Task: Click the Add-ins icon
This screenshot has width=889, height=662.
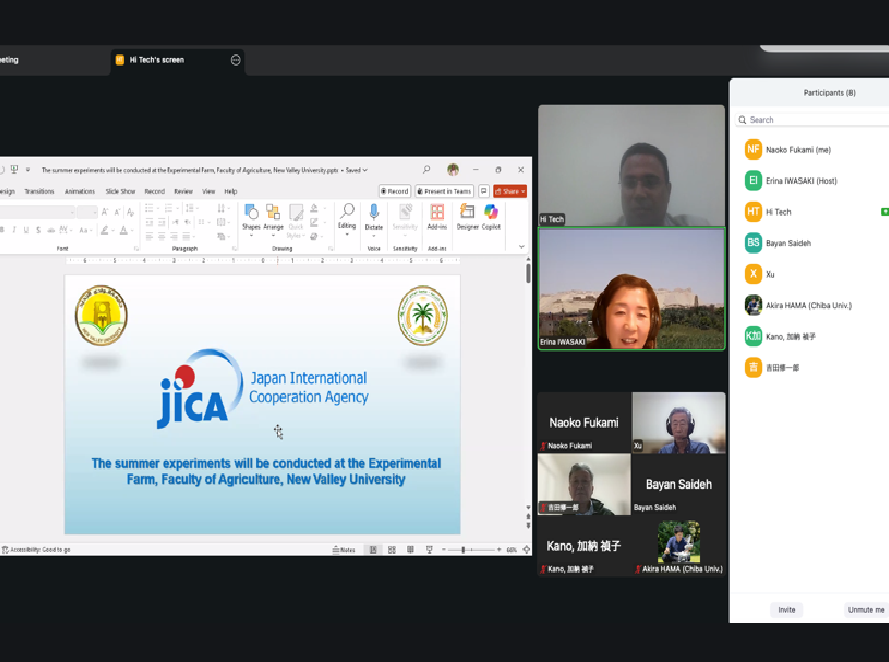Action: pos(437,212)
